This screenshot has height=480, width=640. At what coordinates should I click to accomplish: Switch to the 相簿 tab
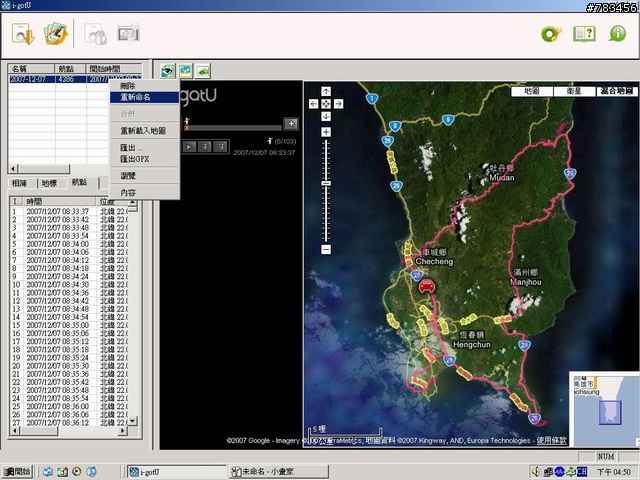pos(19,183)
